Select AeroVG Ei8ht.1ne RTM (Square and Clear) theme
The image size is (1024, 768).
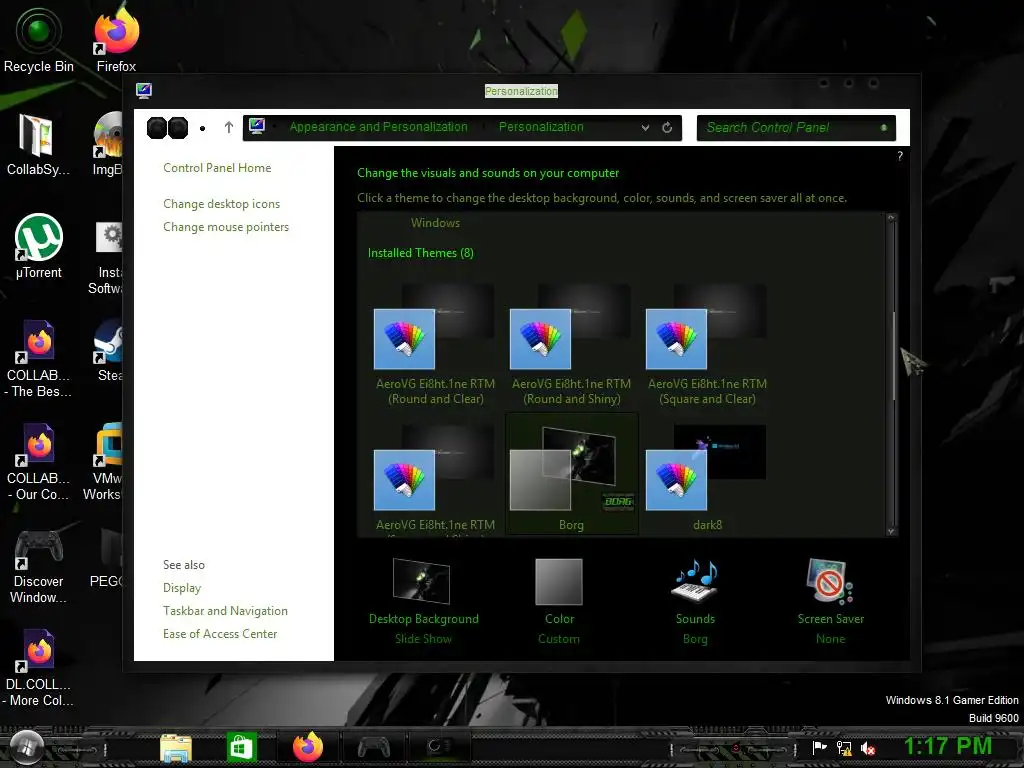[x=707, y=345]
